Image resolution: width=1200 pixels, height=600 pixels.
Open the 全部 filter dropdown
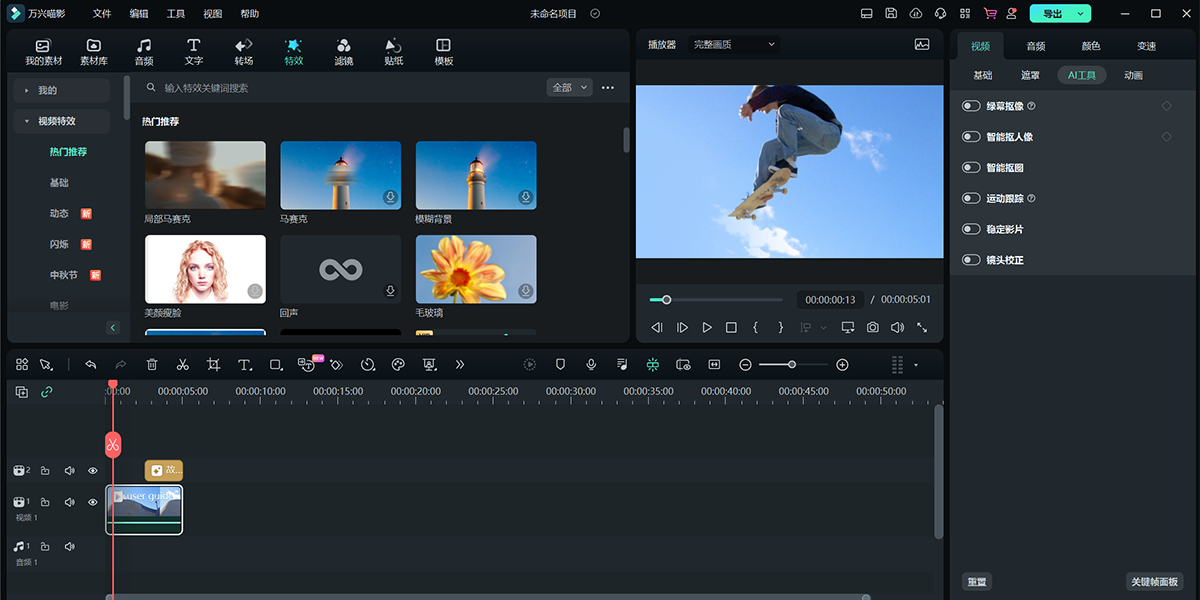(569, 88)
